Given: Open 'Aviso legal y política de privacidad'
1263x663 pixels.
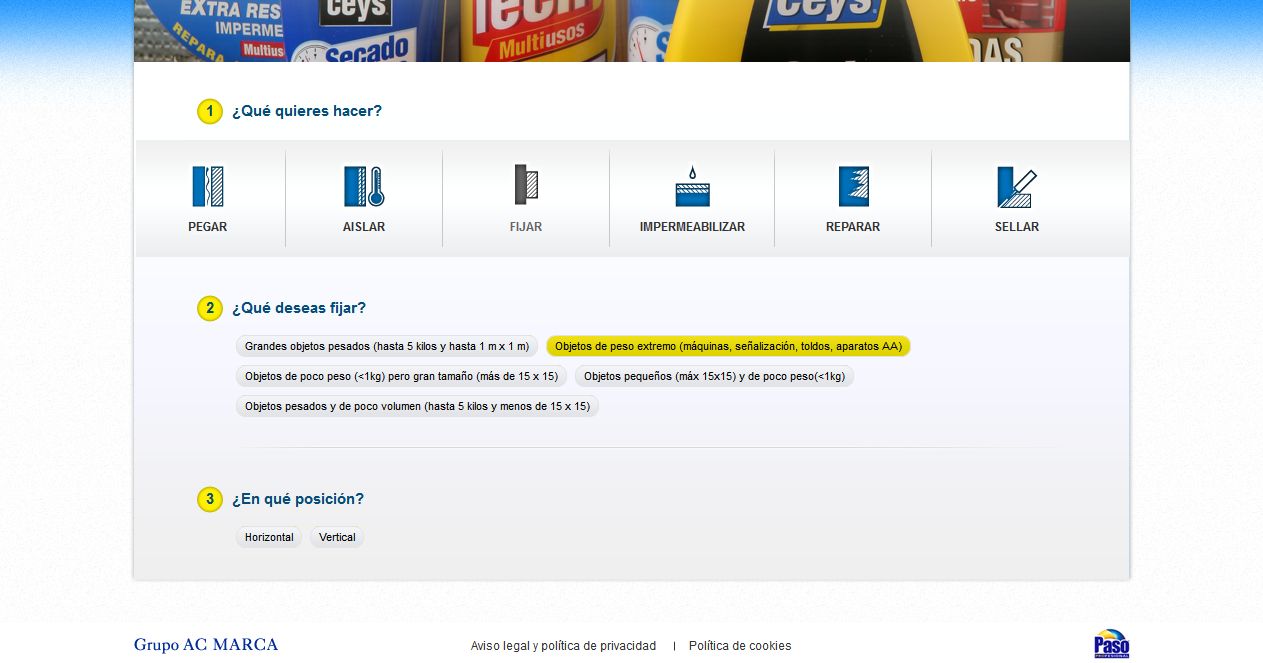Looking at the screenshot, I should click(x=563, y=646).
